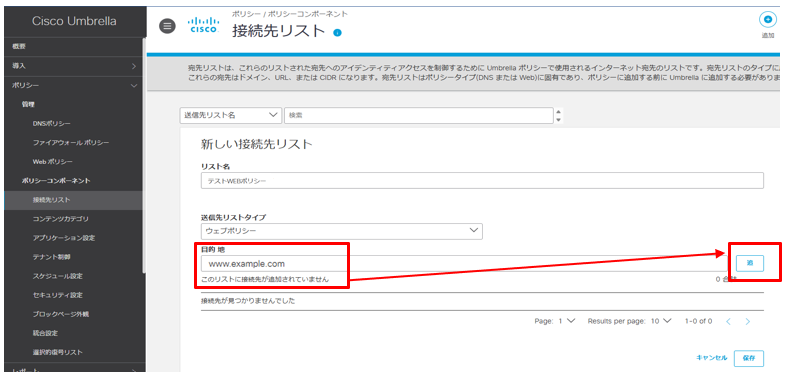Click the リスト名 text field

click(x=482, y=180)
